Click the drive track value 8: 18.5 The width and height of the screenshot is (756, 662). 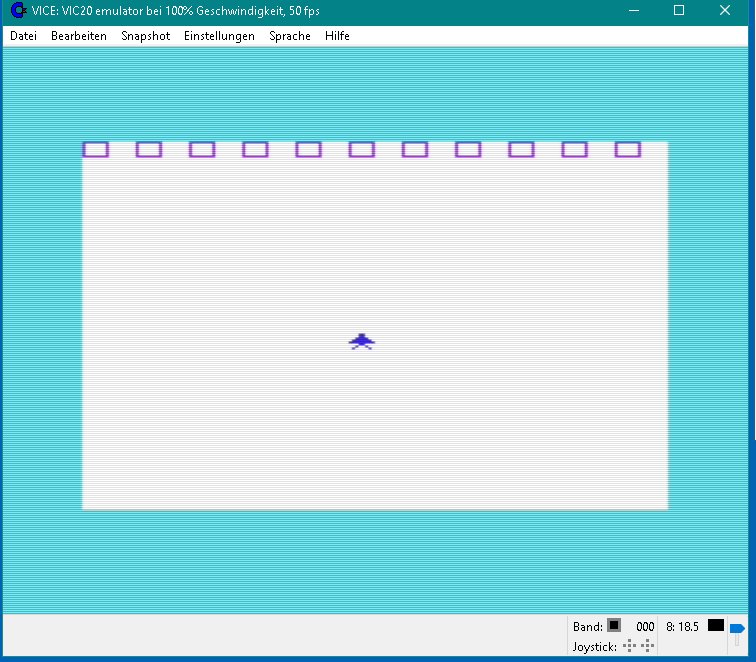682,627
